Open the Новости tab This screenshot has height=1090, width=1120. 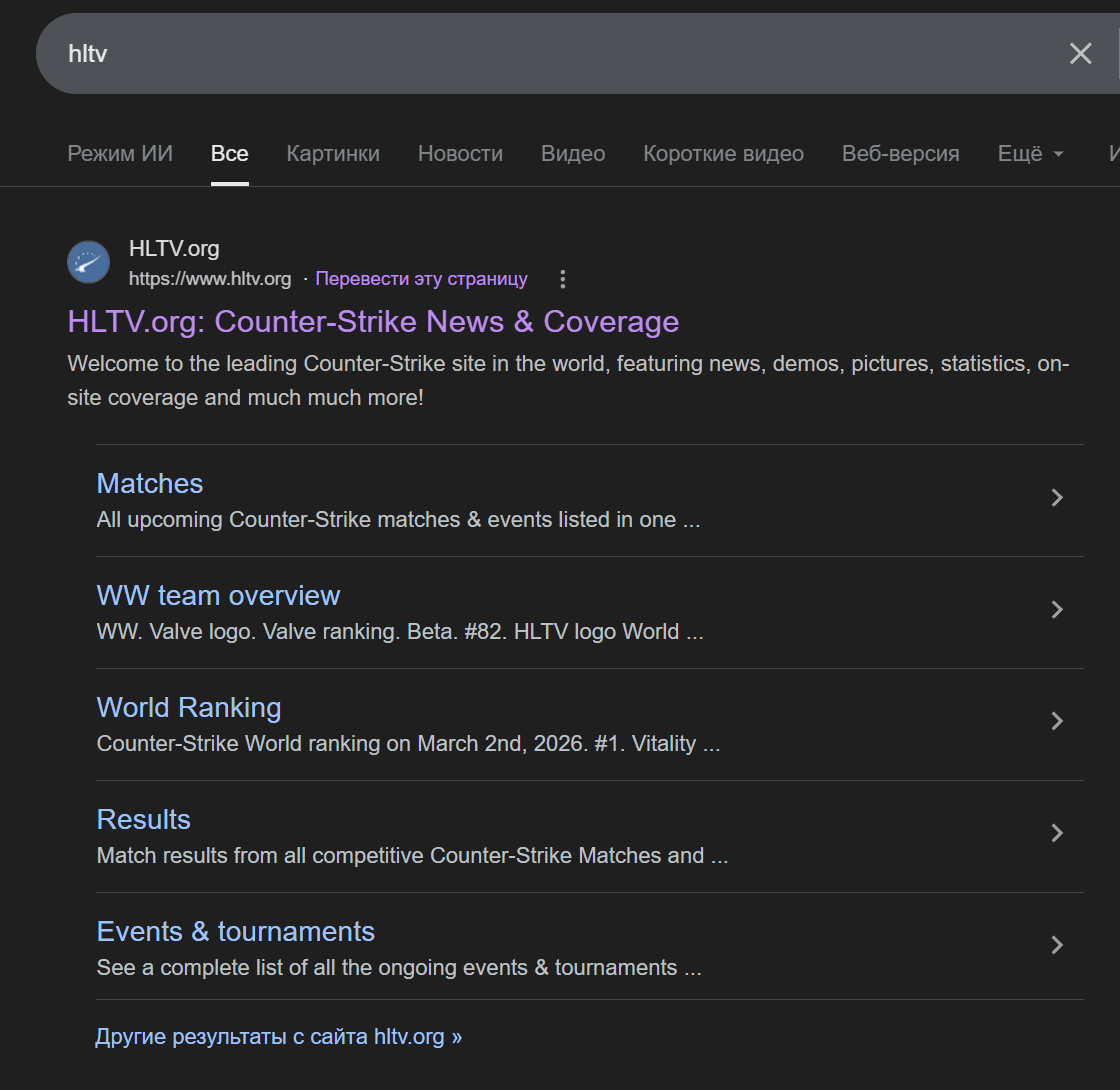(460, 154)
